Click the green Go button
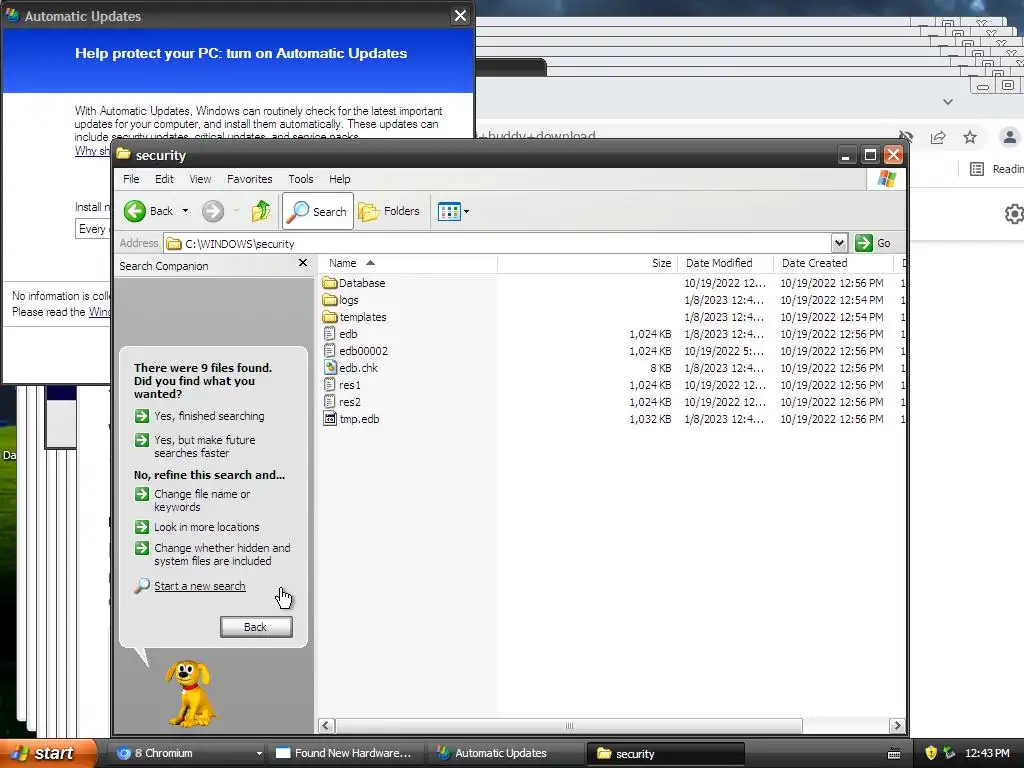This screenshot has width=1024, height=768. click(873, 243)
